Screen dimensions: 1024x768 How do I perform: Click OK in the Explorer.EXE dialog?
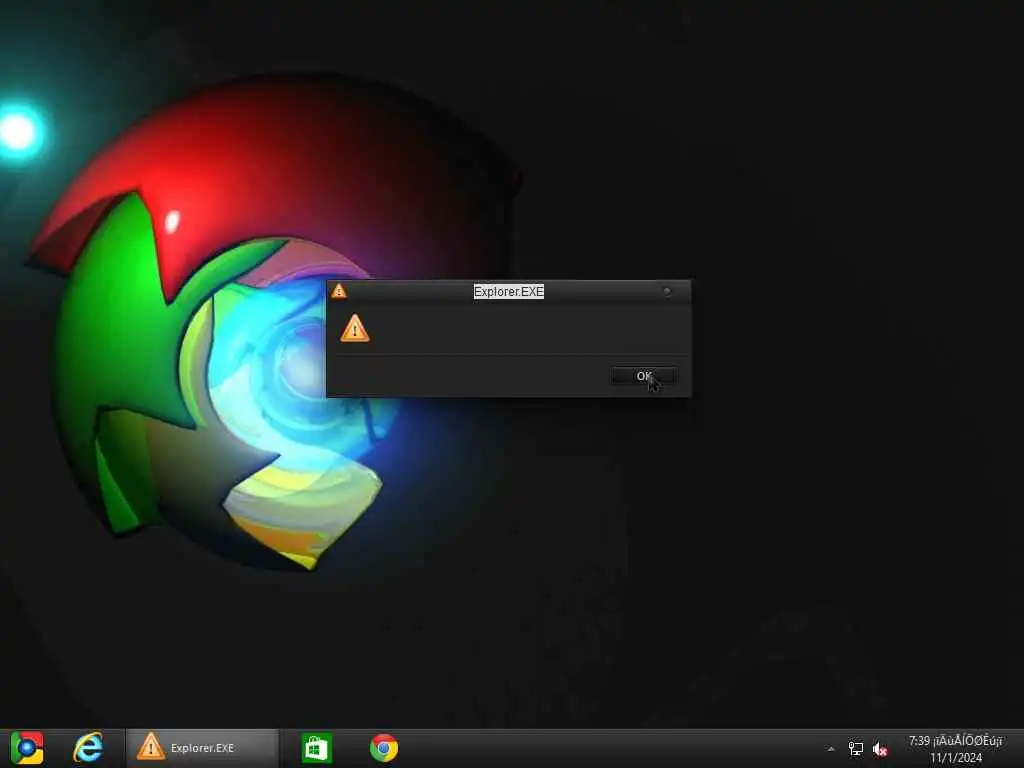pyautogui.click(x=643, y=376)
